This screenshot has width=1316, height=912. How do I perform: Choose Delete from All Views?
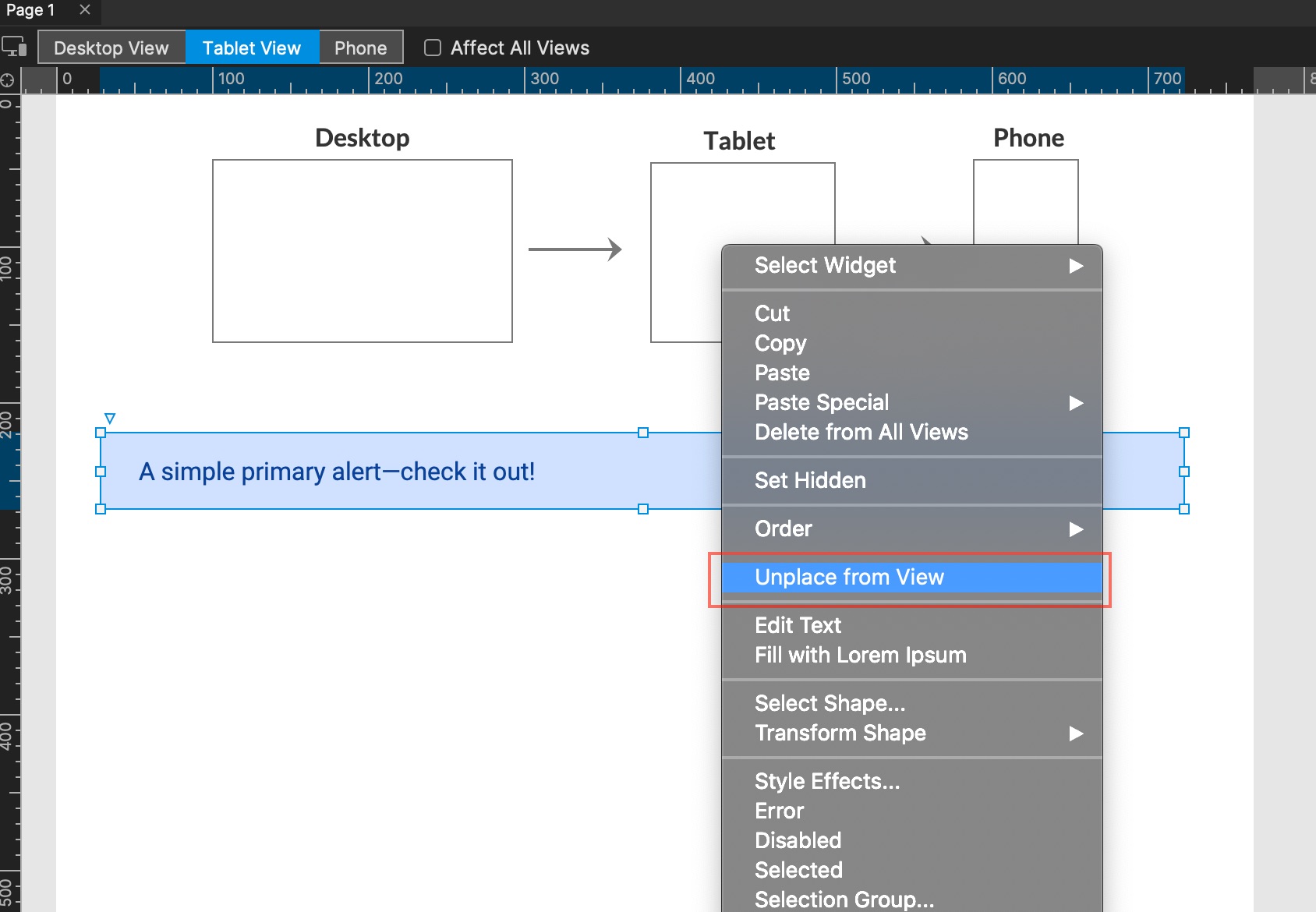(861, 433)
